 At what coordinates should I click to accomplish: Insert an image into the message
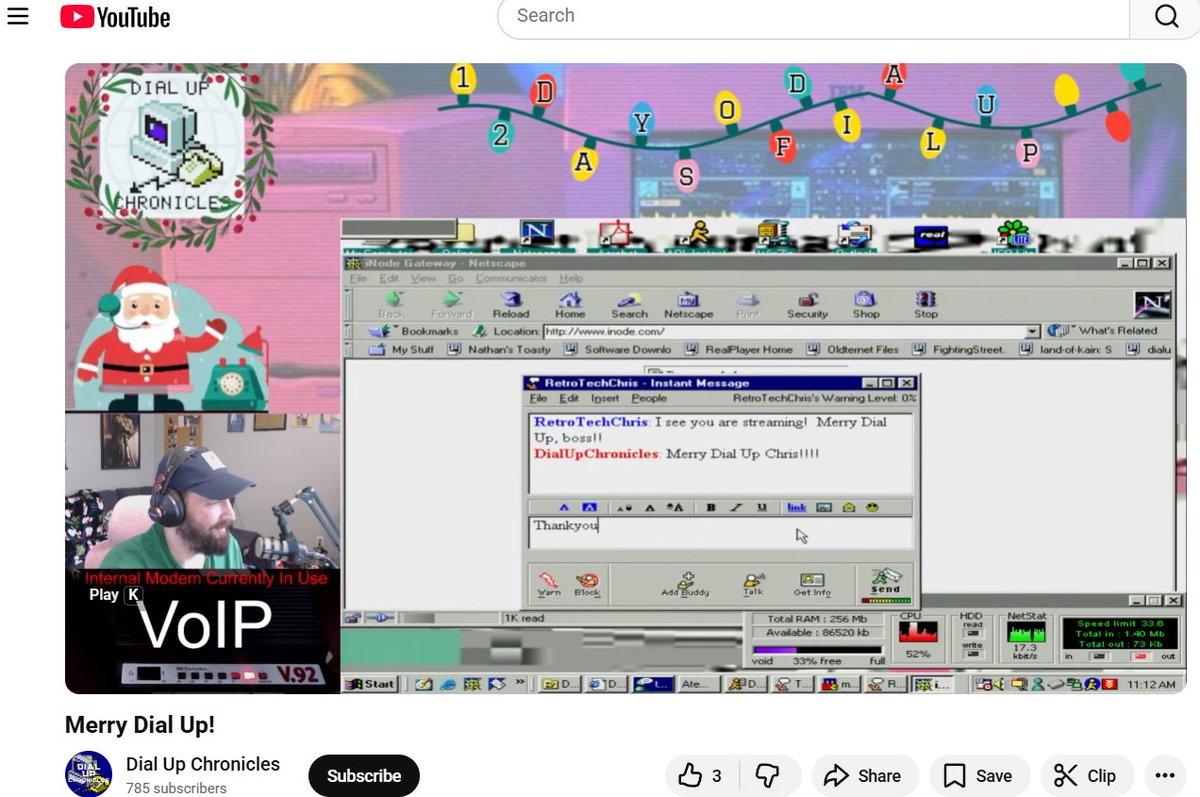pos(824,508)
